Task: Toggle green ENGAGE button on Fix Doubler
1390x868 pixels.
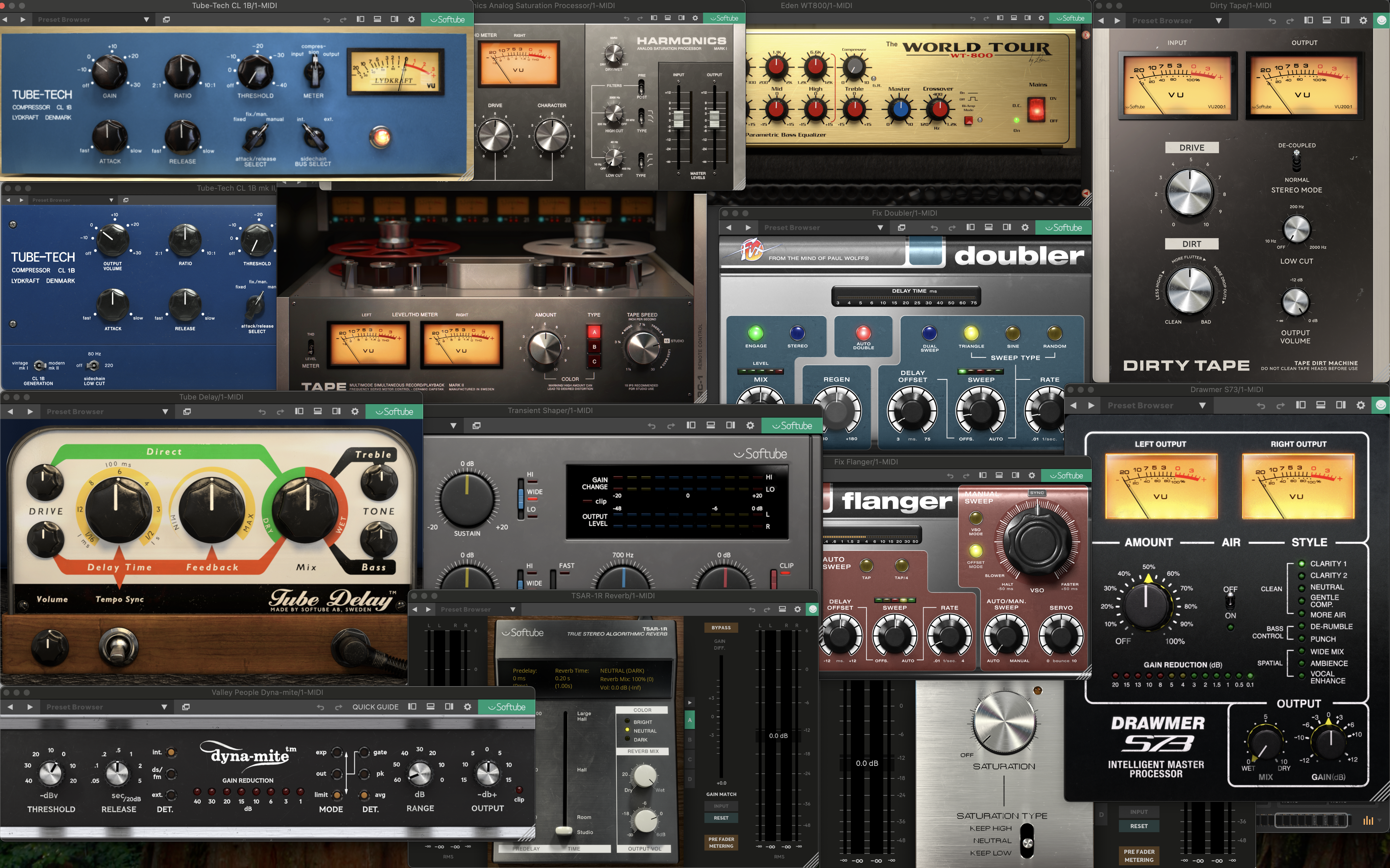Action: coord(756,333)
